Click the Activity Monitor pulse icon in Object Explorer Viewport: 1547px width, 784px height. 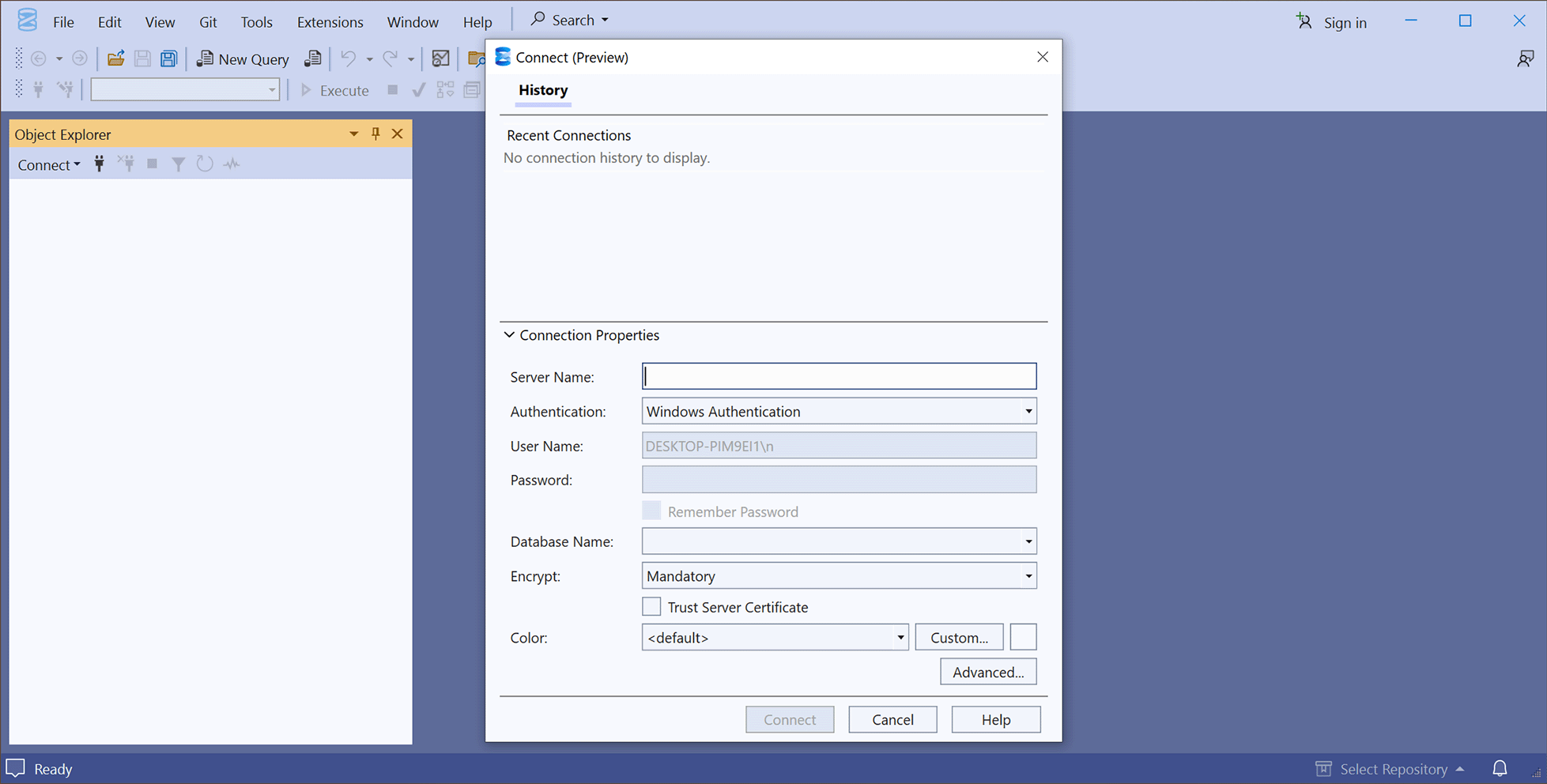pos(232,164)
